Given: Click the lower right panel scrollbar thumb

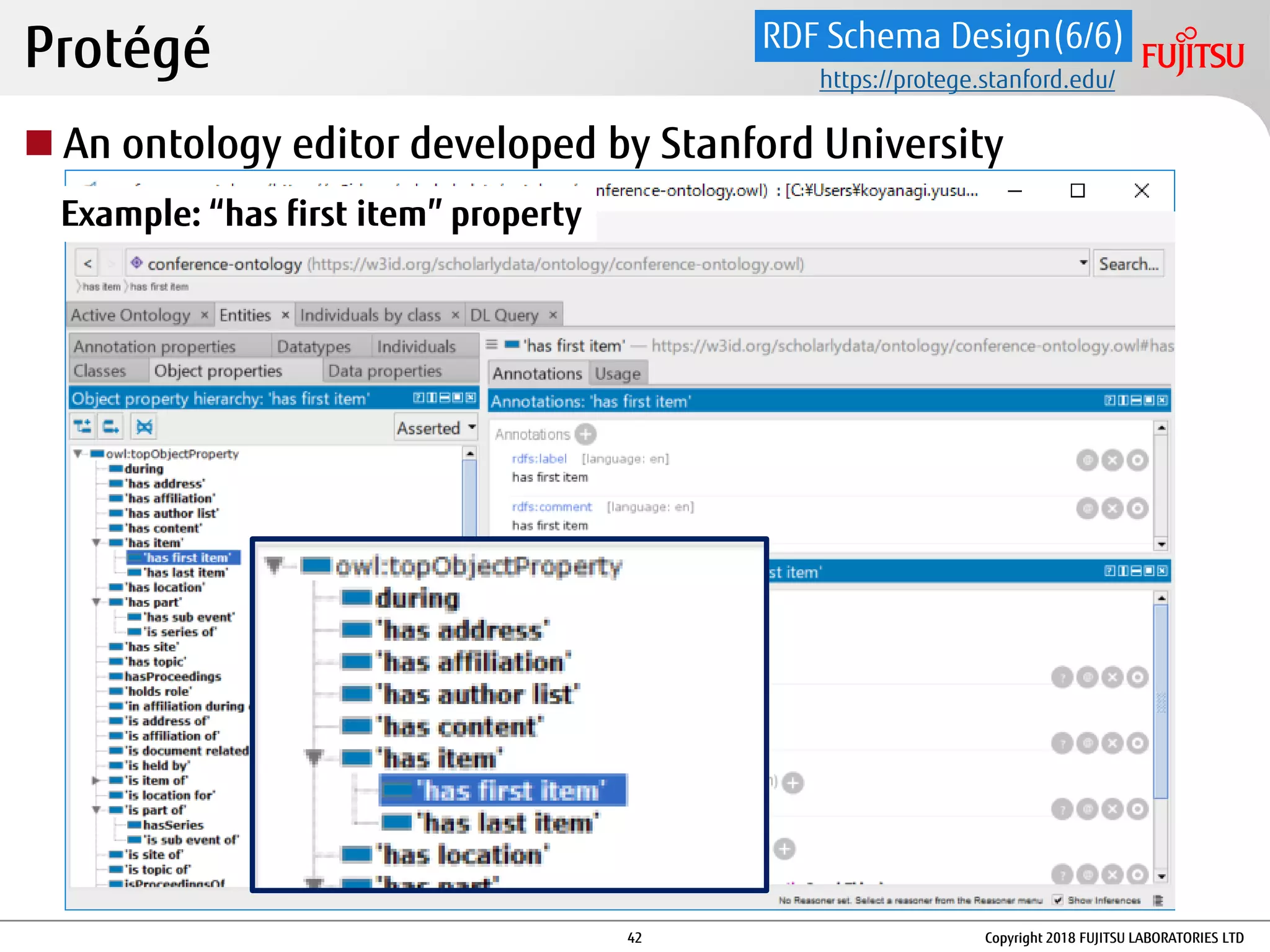Looking at the screenshot, I should click(x=1161, y=702).
